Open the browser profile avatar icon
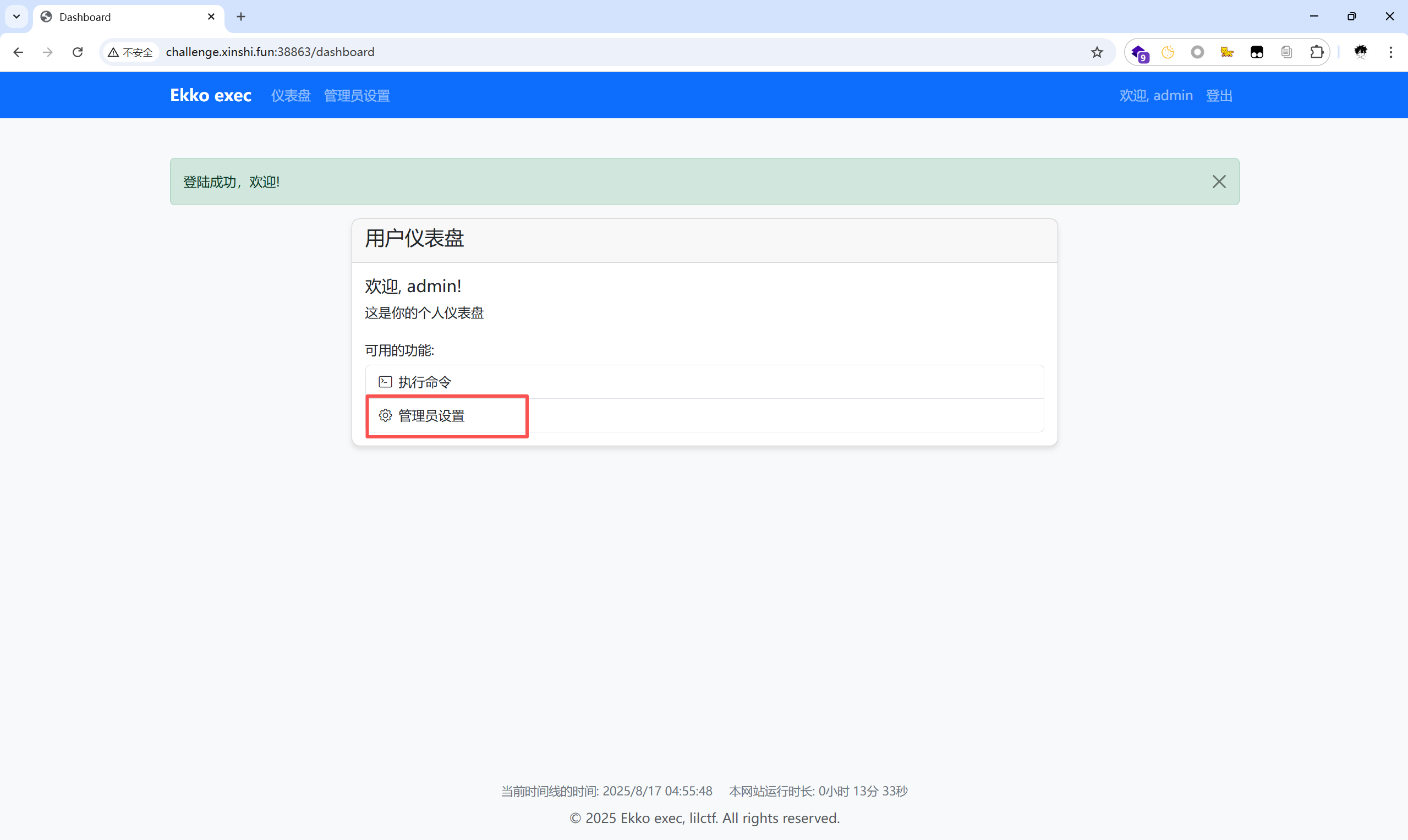 click(1361, 52)
